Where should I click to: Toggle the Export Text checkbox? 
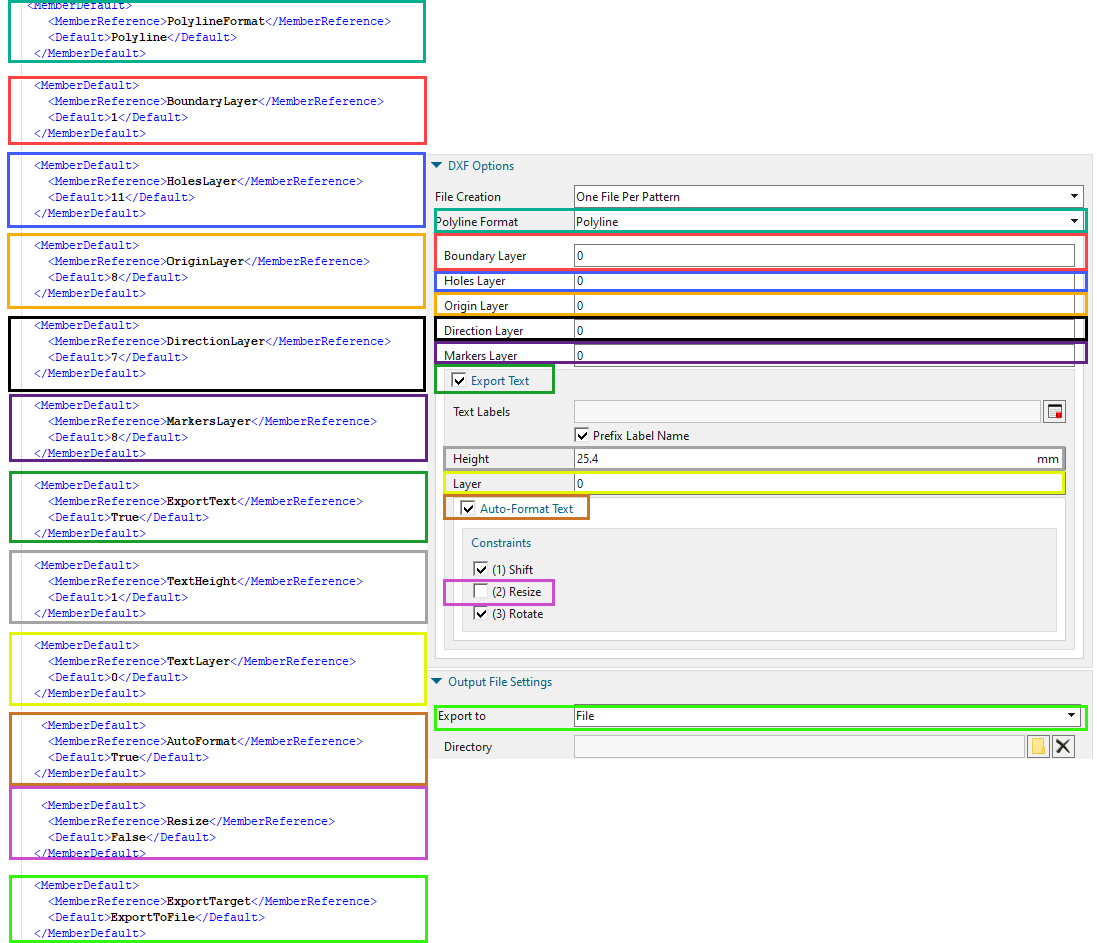pyautogui.click(x=459, y=381)
